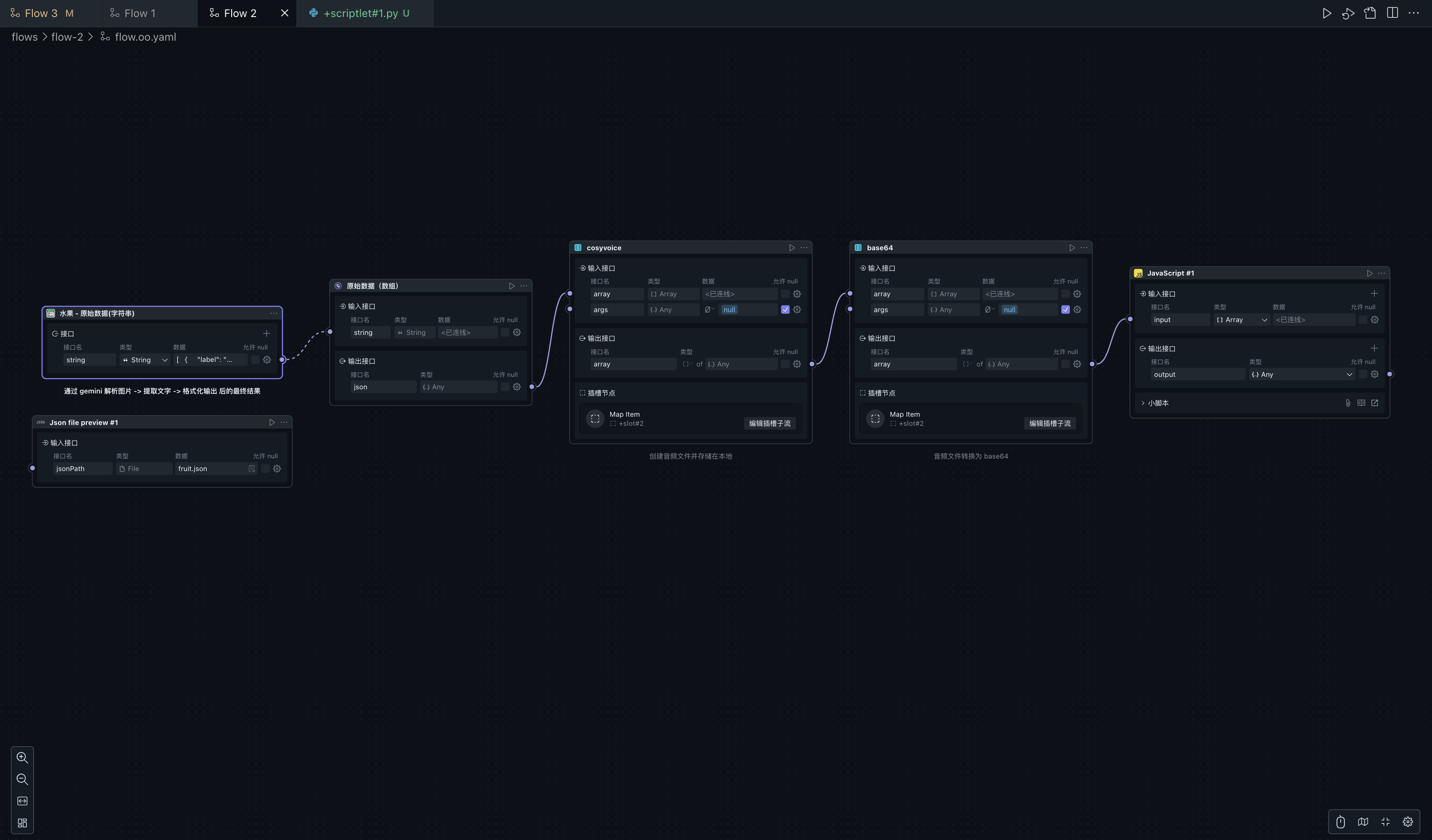
Task: Click 编辑插槽子流 button in cosyvoice node
Action: click(770, 423)
